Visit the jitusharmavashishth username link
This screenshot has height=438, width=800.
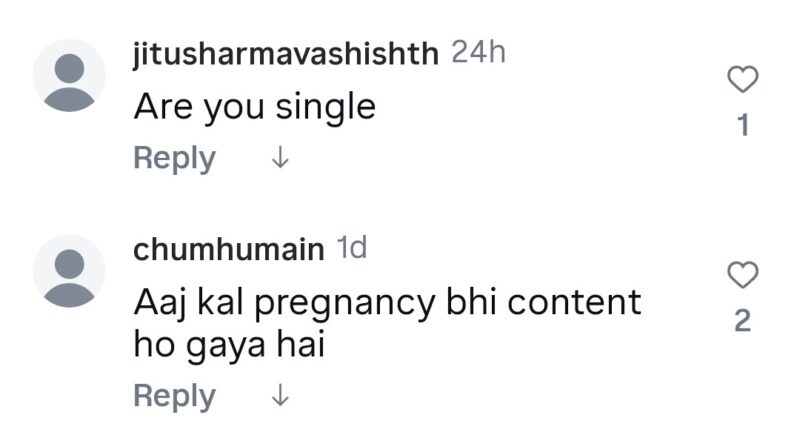pyautogui.click(x=287, y=54)
